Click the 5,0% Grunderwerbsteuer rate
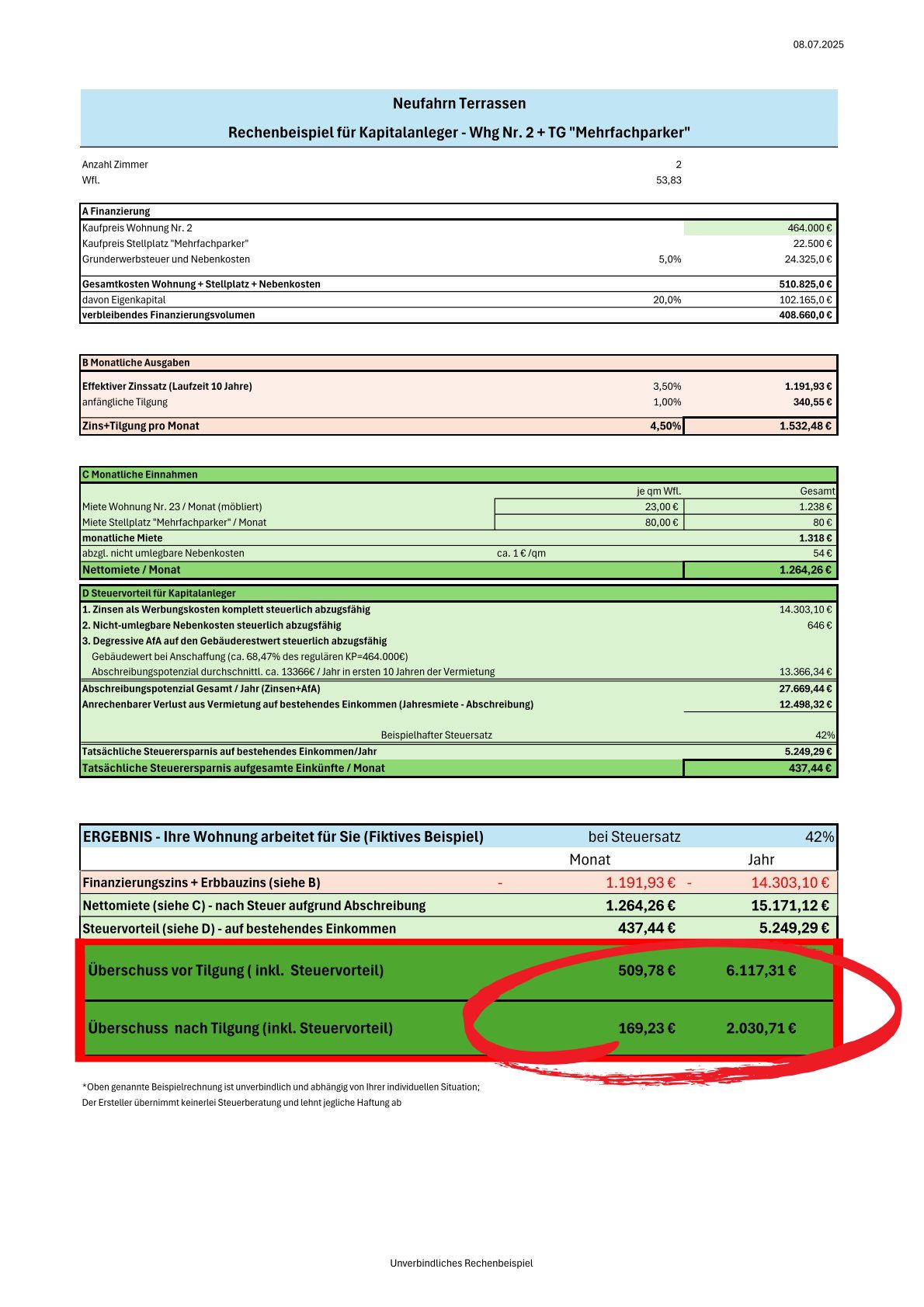 click(x=670, y=259)
